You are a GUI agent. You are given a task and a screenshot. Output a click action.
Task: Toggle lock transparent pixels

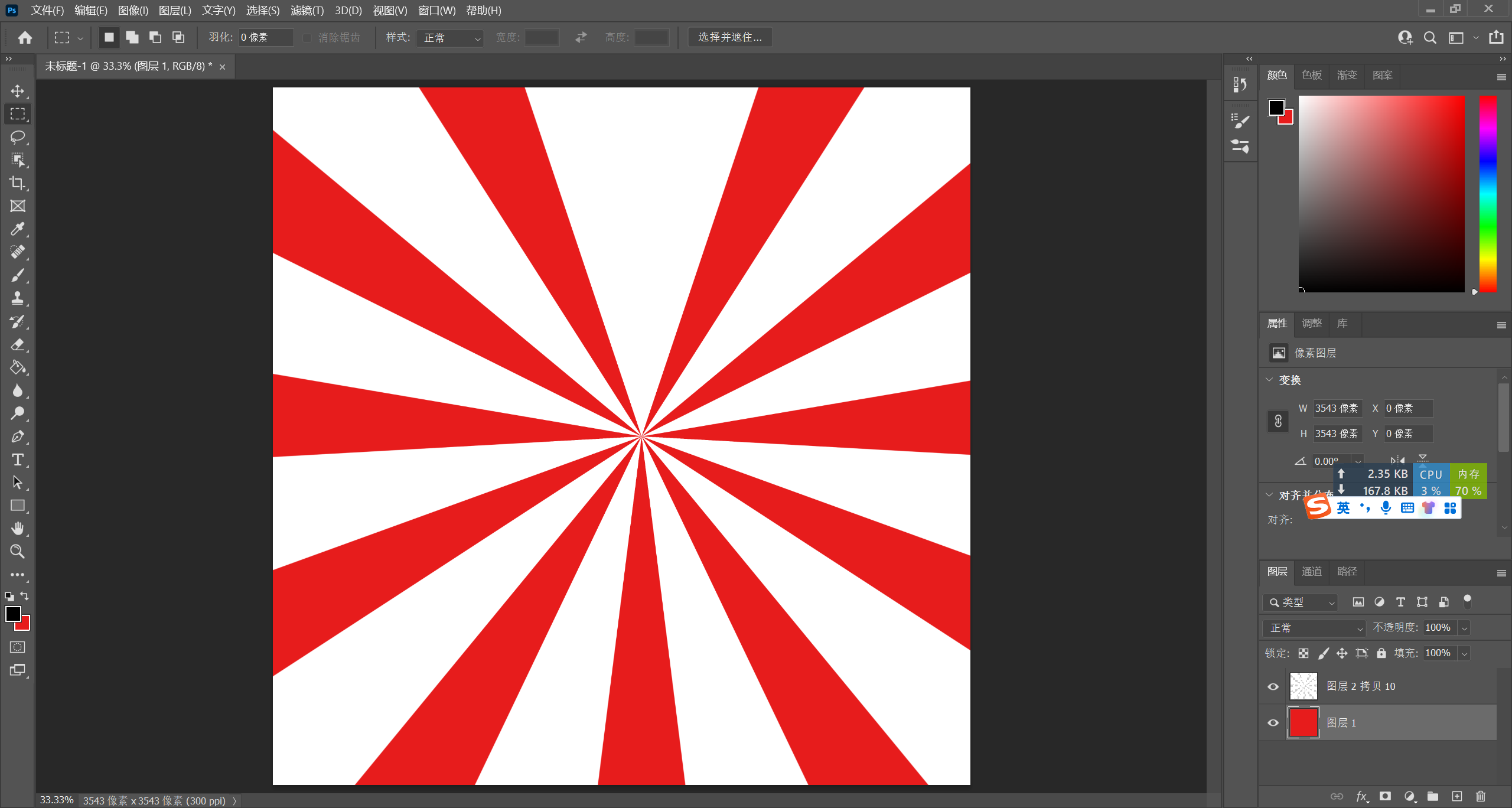[1304, 653]
